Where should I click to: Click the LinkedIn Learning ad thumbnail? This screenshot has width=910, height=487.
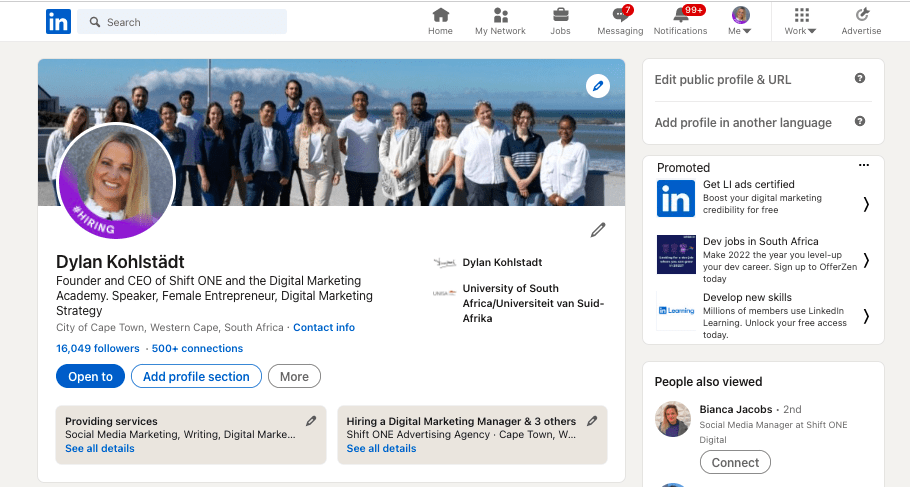(676, 311)
